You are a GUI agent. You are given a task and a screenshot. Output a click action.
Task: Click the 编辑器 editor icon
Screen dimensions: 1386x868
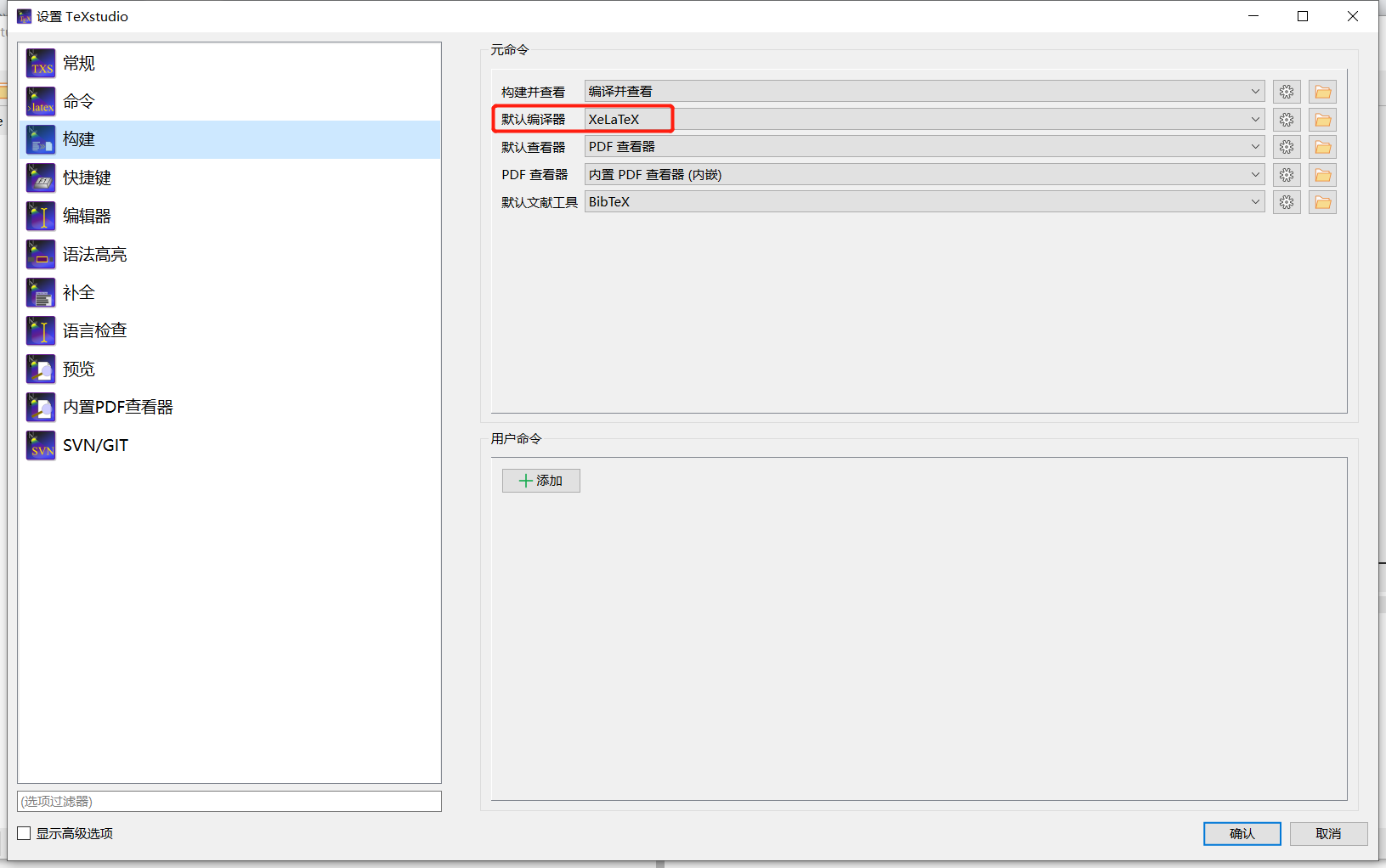(41, 216)
